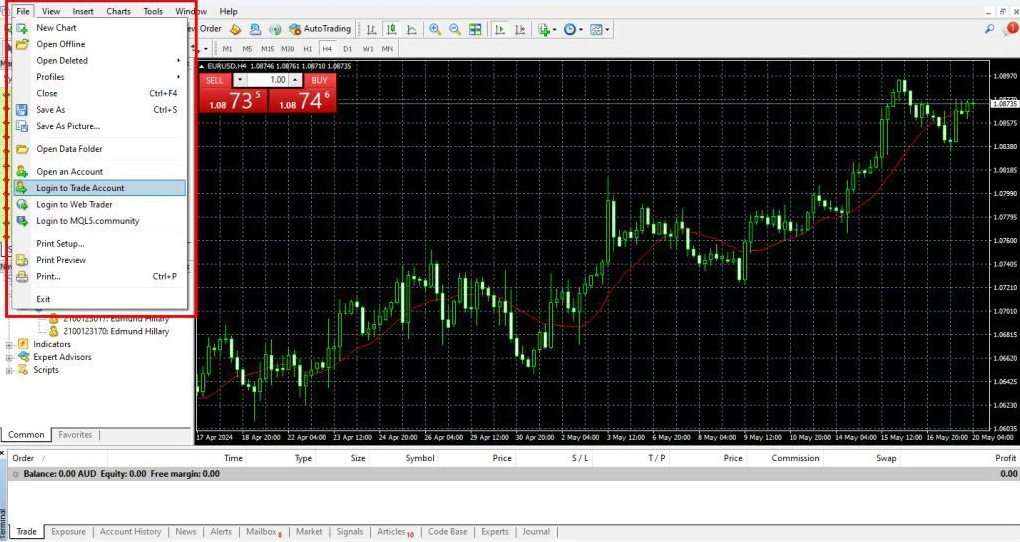Click the SELL button on chart

215,80
